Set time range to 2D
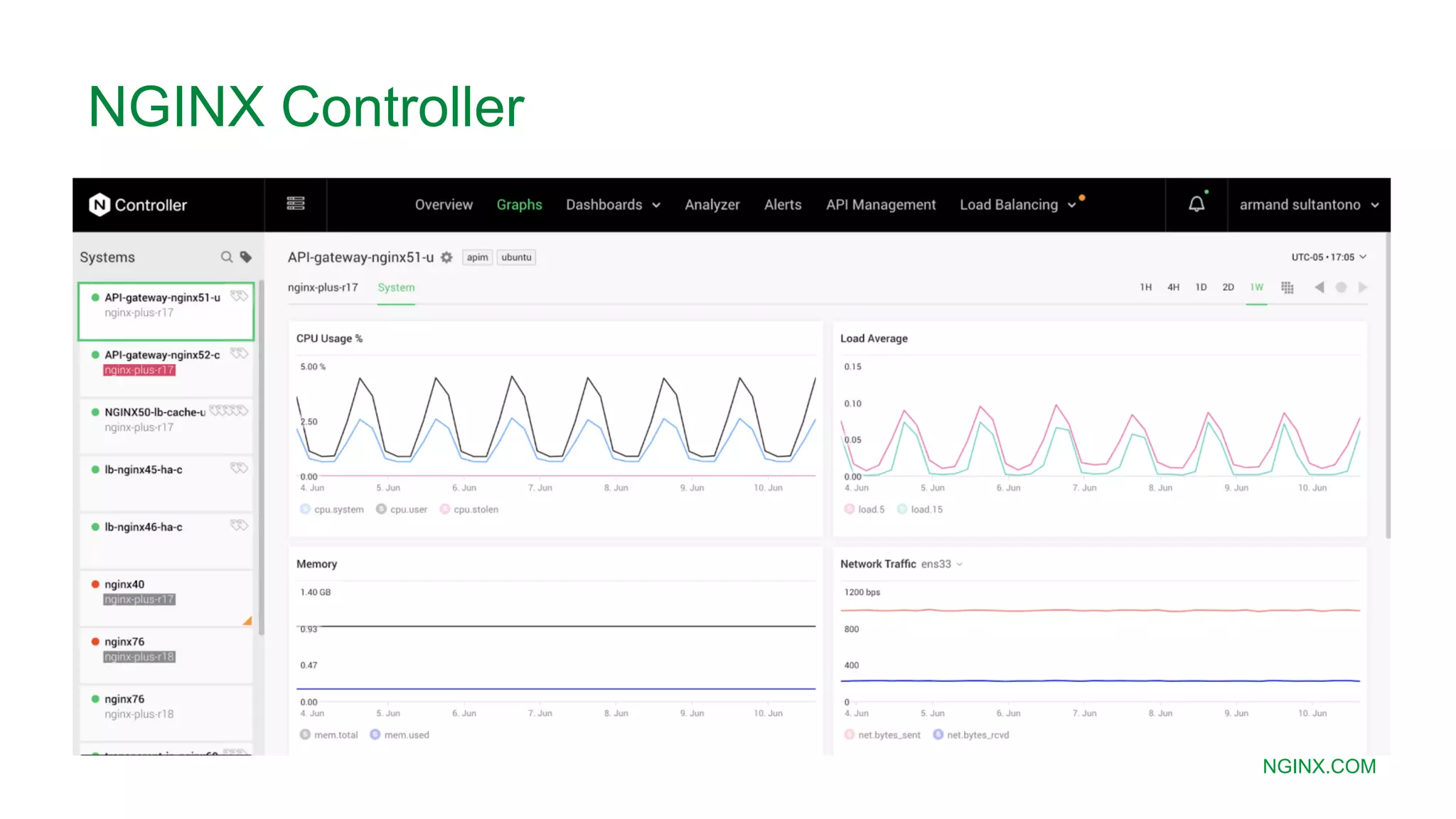Screen dimensions: 1456x819 click(x=1228, y=287)
